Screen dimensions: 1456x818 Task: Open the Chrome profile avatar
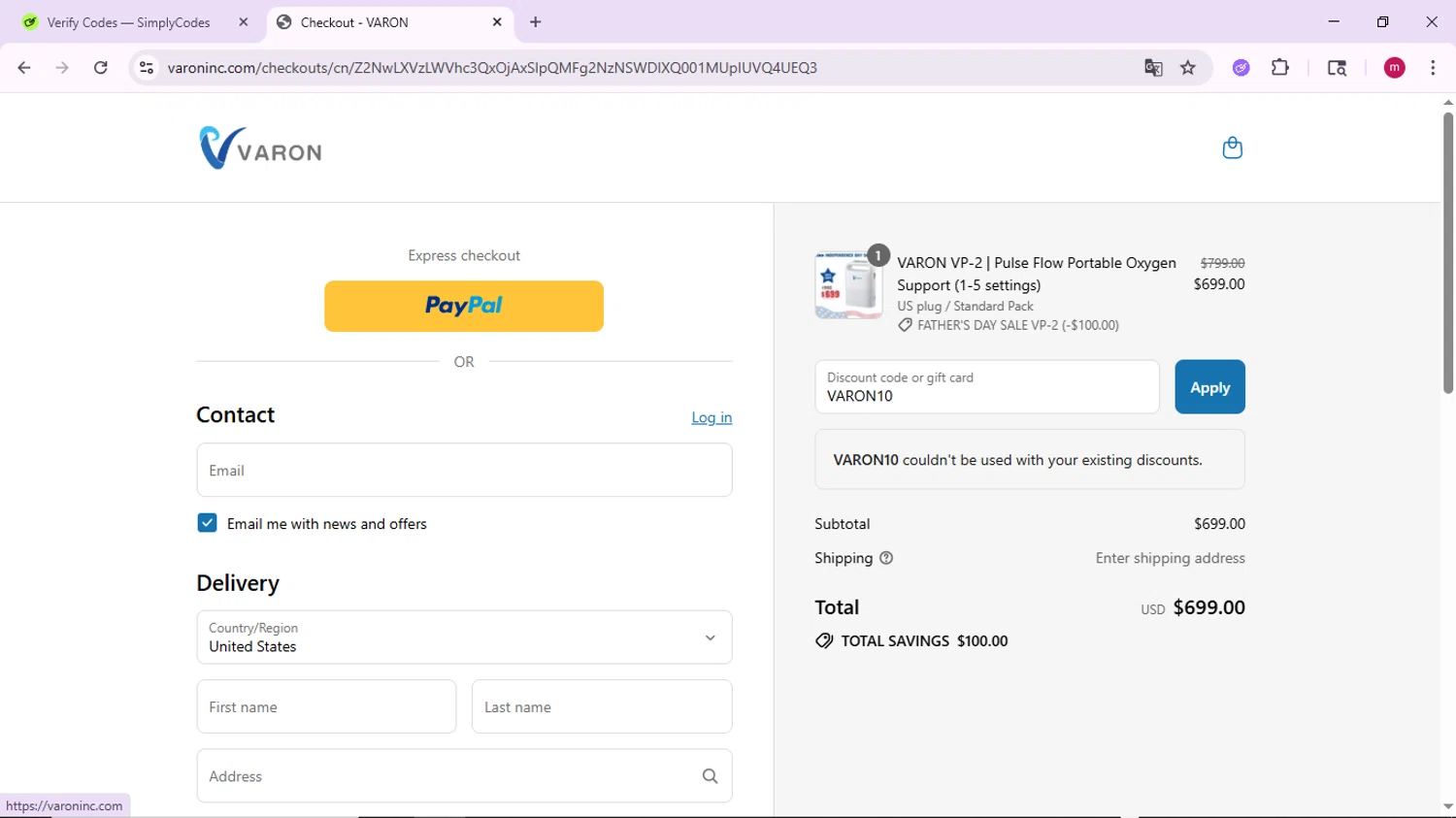(1395, 68)
